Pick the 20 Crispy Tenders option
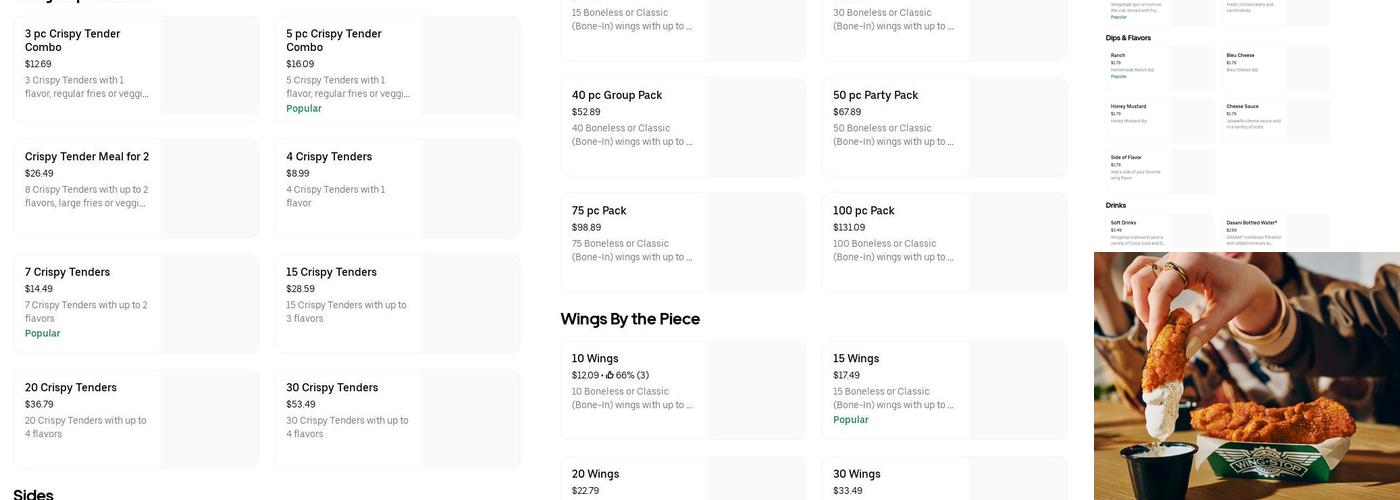1400x500 pixels. (x=136, y=419)
